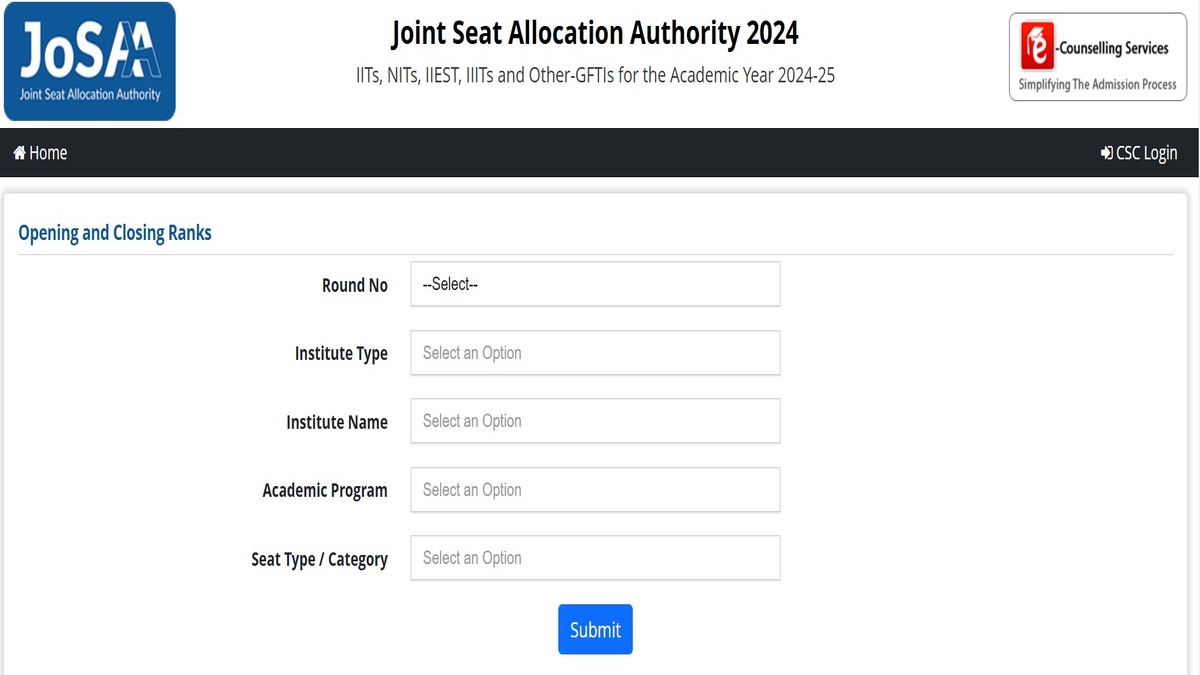Image resolution: width=1200 pixels, height=675 pixels.
Task: Click the Opening and Closing Ranks heading
Action: tap(115, 233)
